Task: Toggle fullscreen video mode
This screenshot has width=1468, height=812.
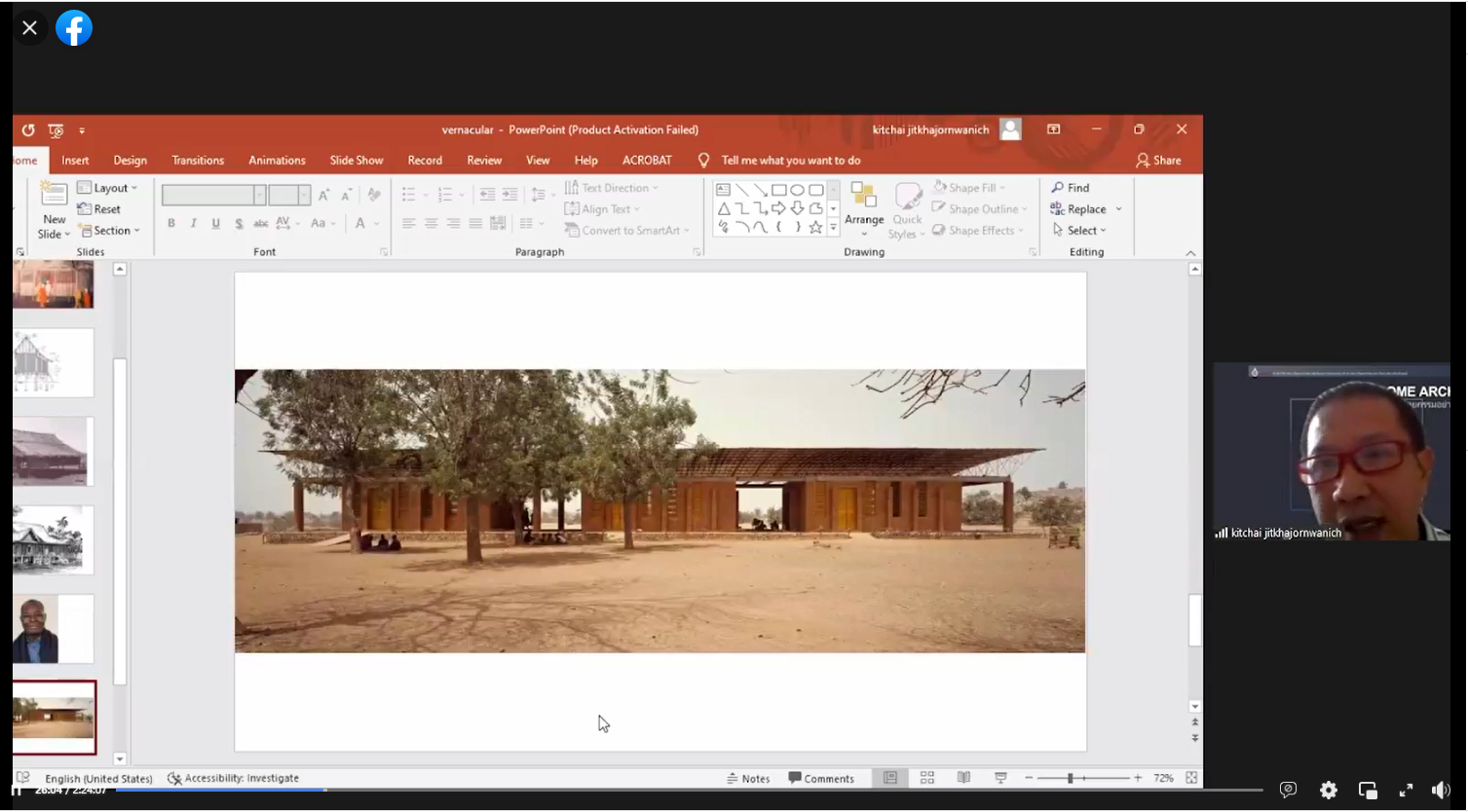Action: [x=1406, y=790]
